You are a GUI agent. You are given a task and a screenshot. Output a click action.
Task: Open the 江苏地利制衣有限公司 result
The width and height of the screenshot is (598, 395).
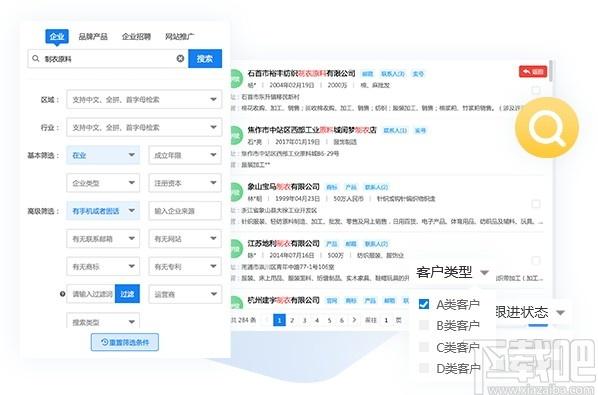tap(283, 243)
